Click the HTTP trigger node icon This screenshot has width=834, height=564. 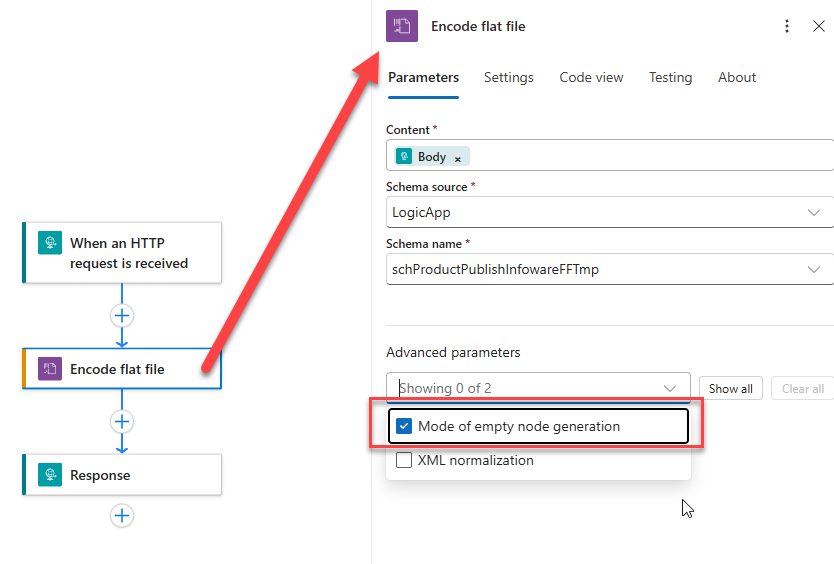[x=50, y=243]
